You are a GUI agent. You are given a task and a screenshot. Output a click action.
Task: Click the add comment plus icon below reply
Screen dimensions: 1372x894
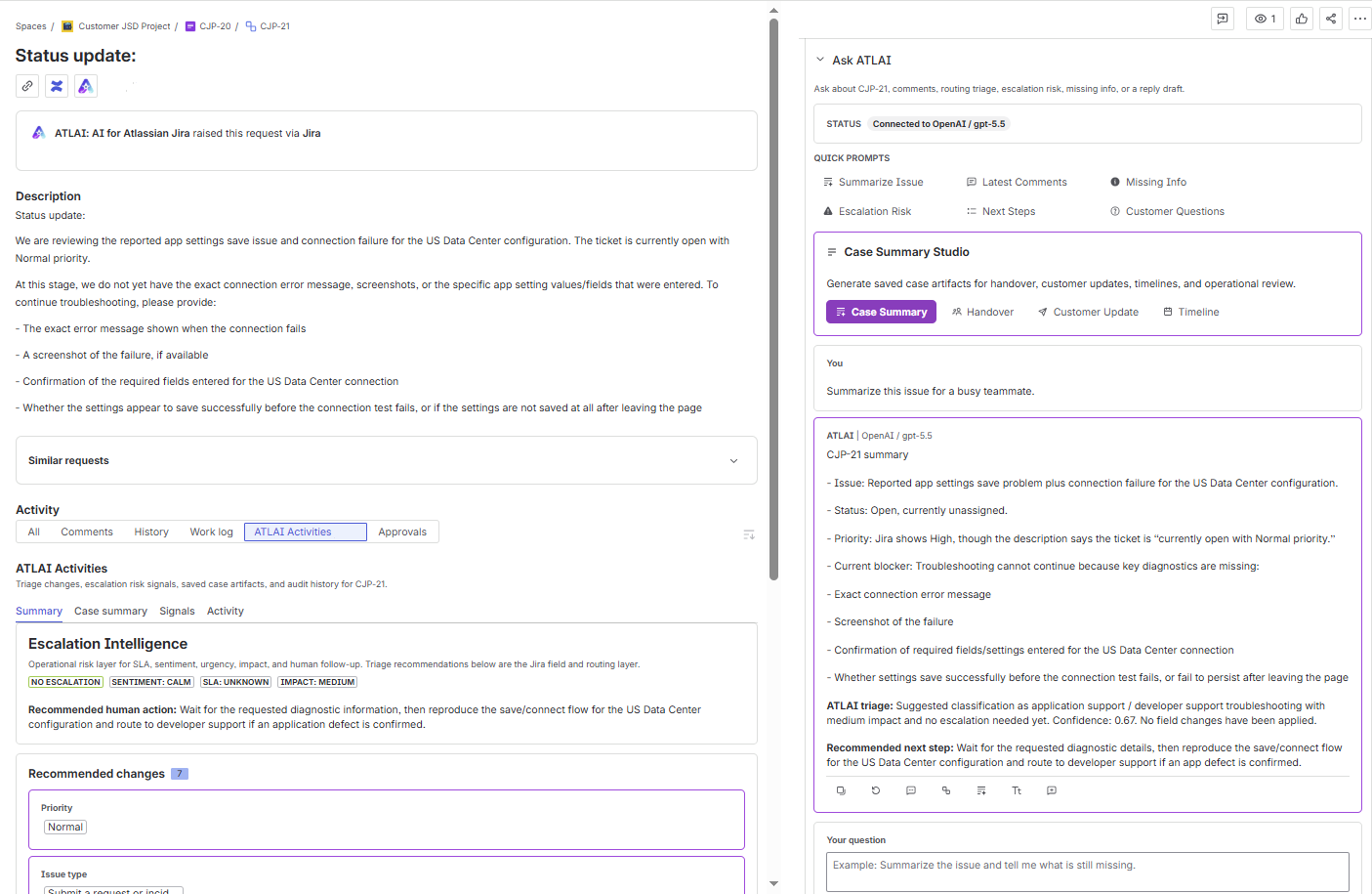click(1052, 790)
